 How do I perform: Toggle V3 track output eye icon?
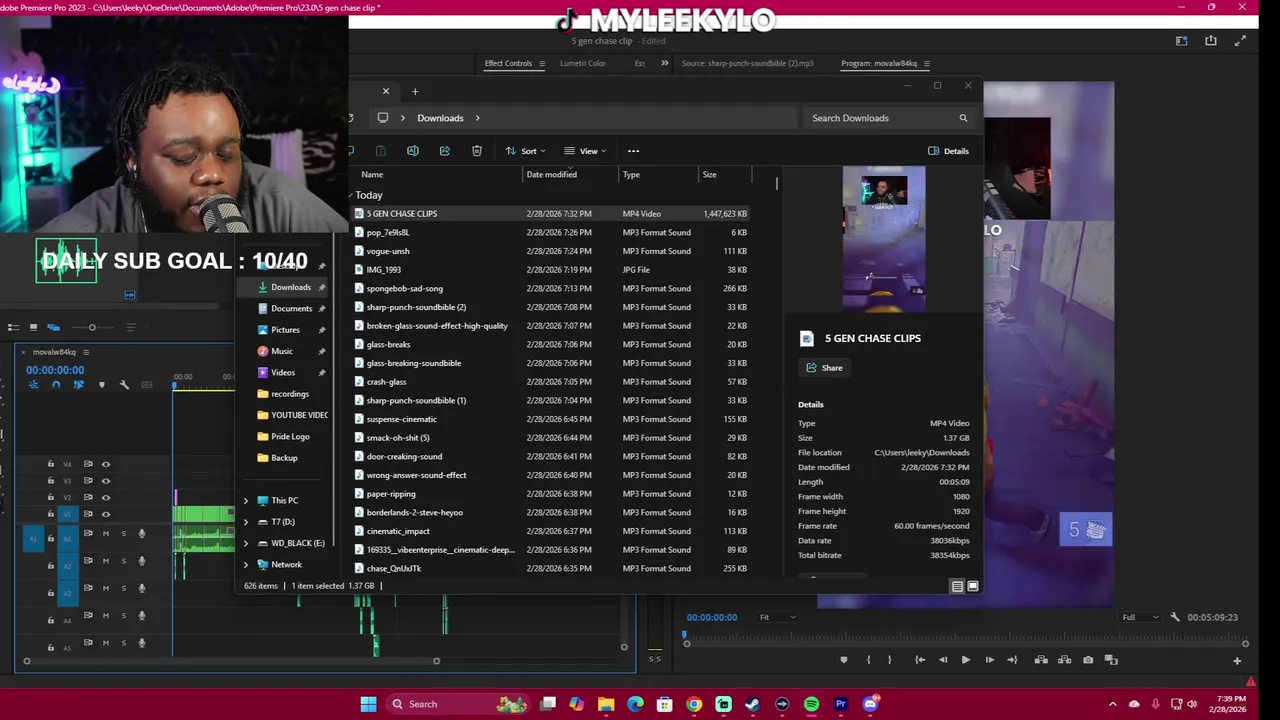point(105,481)
